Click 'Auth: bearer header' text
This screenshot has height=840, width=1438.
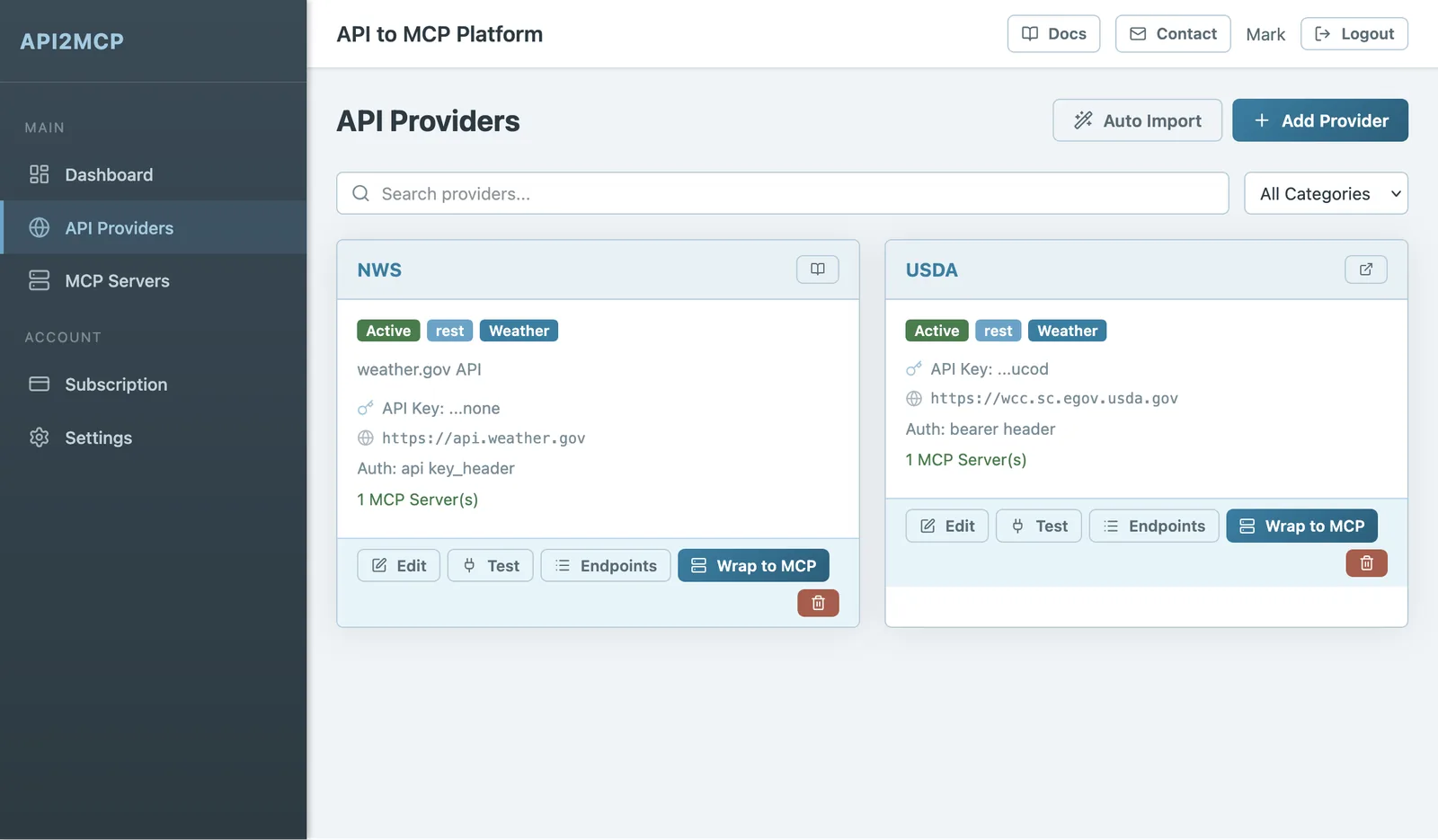point(980,429)
